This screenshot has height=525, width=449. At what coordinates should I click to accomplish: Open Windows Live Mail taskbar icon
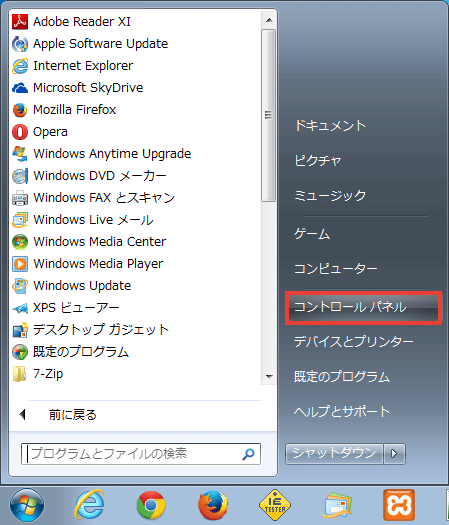pyautogui.click(x=337, y=505)
